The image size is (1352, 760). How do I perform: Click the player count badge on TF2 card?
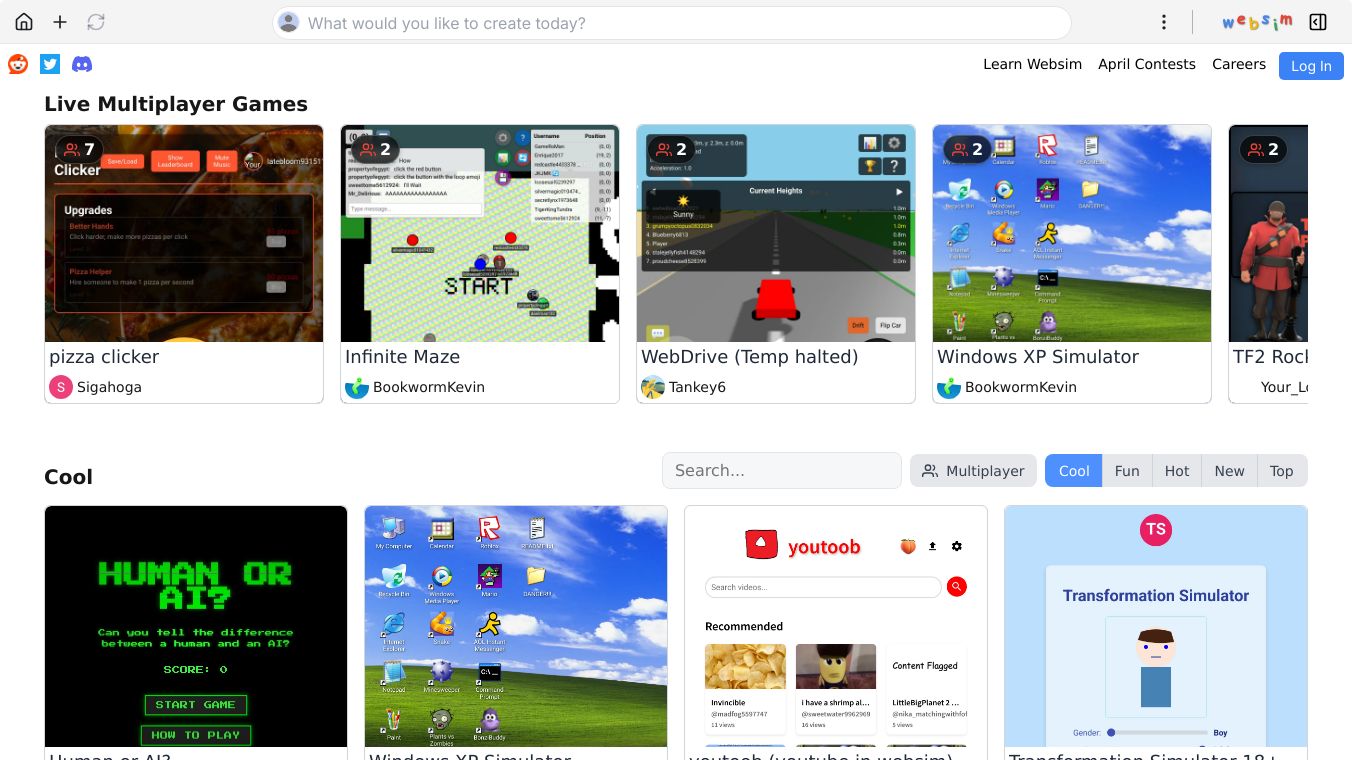pyautogui.click(x=1263, y=150)
